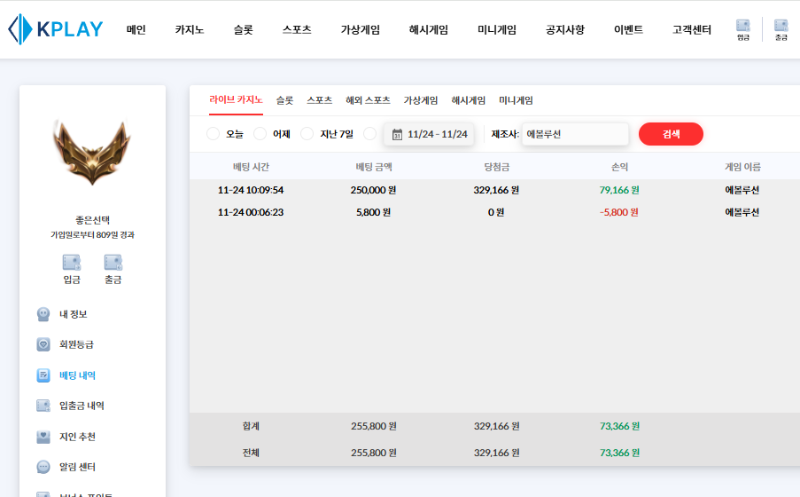
Task: Open 출금 wallet icon under profile
Action: click(113, 263)
